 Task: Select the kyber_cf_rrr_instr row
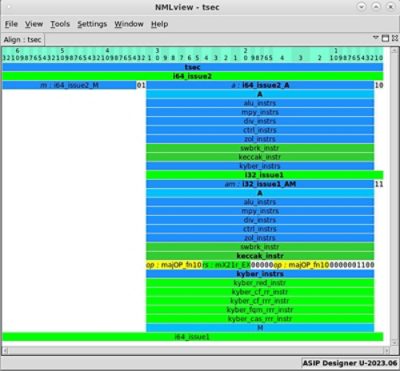click(x=260, y=301)
